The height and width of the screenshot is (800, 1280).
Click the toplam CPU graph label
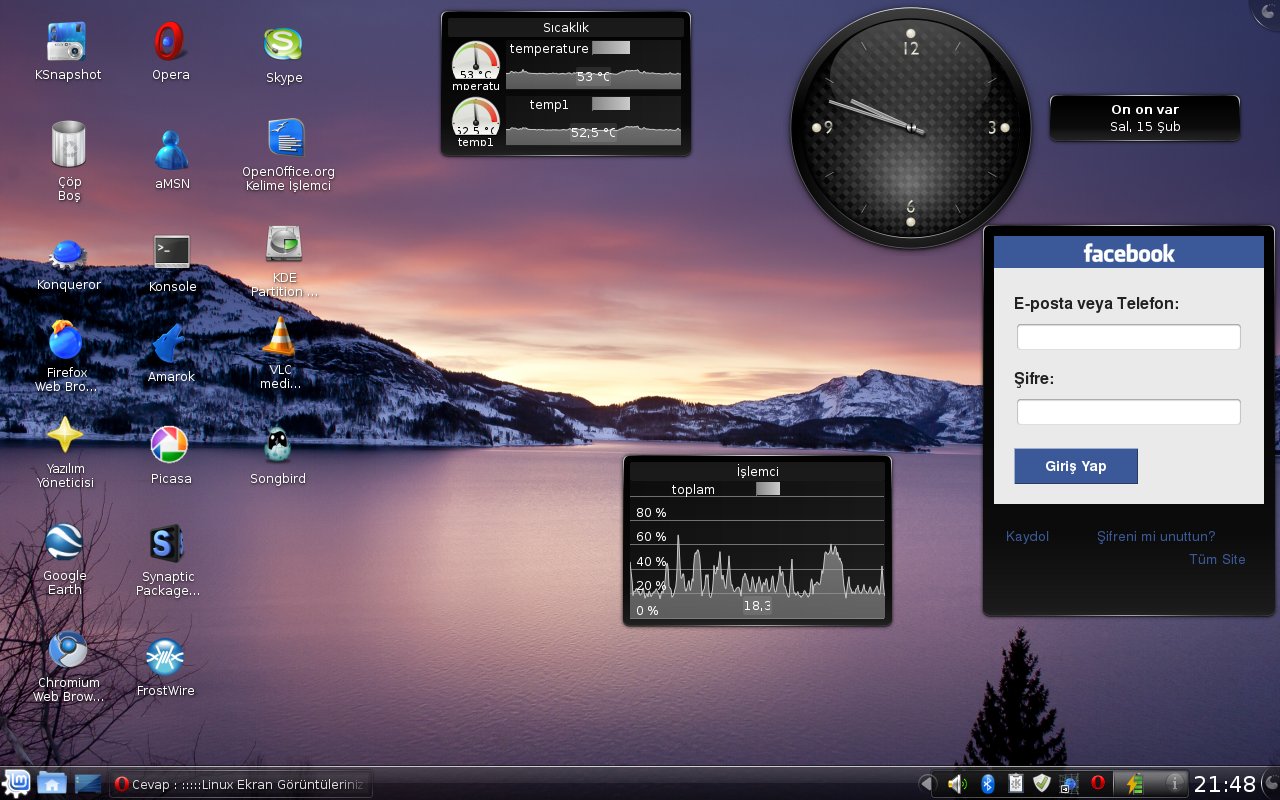[x=693, y=489]
